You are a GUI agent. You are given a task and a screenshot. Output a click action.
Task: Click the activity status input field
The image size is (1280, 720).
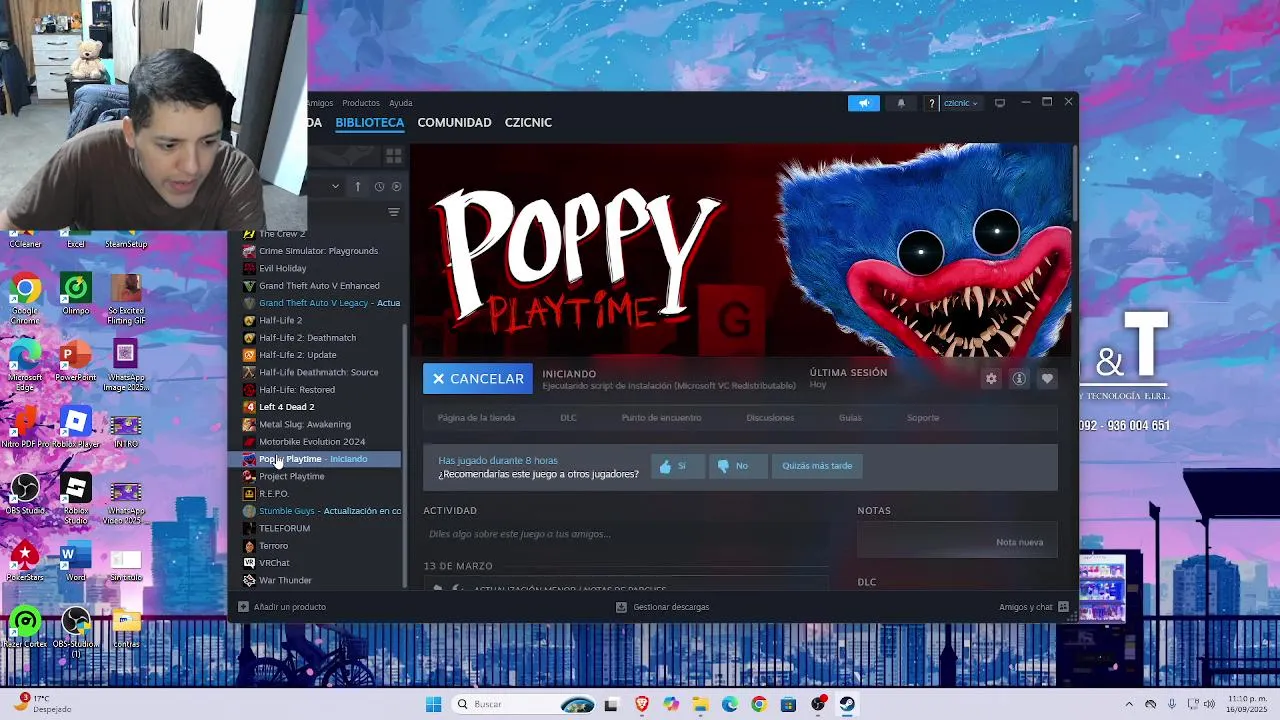pyautogui.click(x=625, y=534)
